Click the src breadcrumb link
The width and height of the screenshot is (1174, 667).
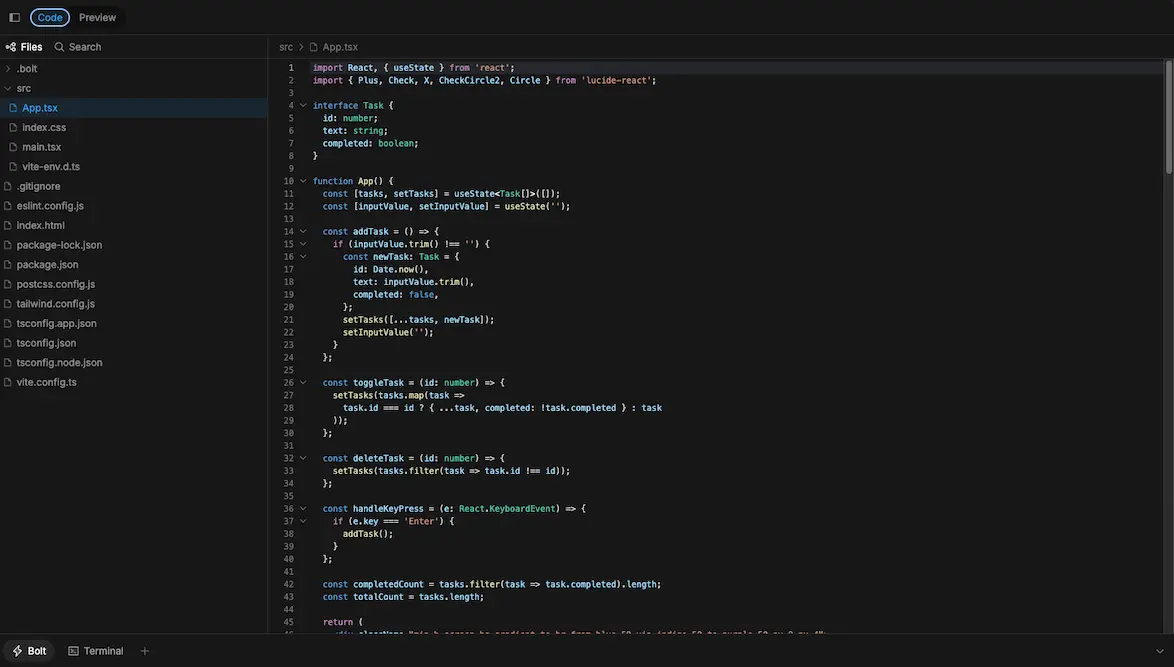pyautogui.click(x=286, y=47)
